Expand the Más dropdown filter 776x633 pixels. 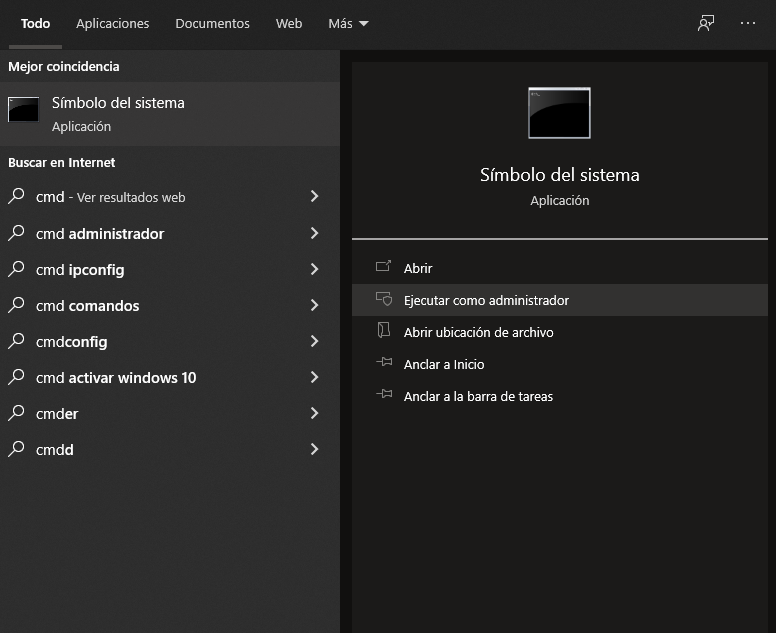coord(348,23)
